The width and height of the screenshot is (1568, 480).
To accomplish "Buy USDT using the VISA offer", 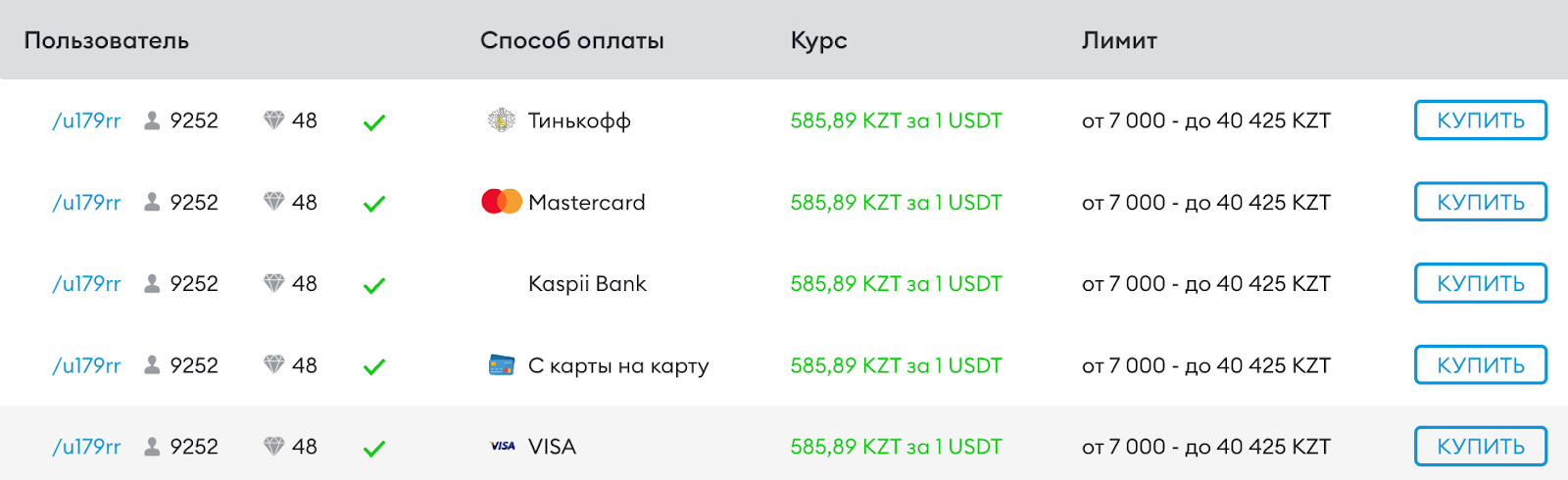I will click(x=1480, y=447).
